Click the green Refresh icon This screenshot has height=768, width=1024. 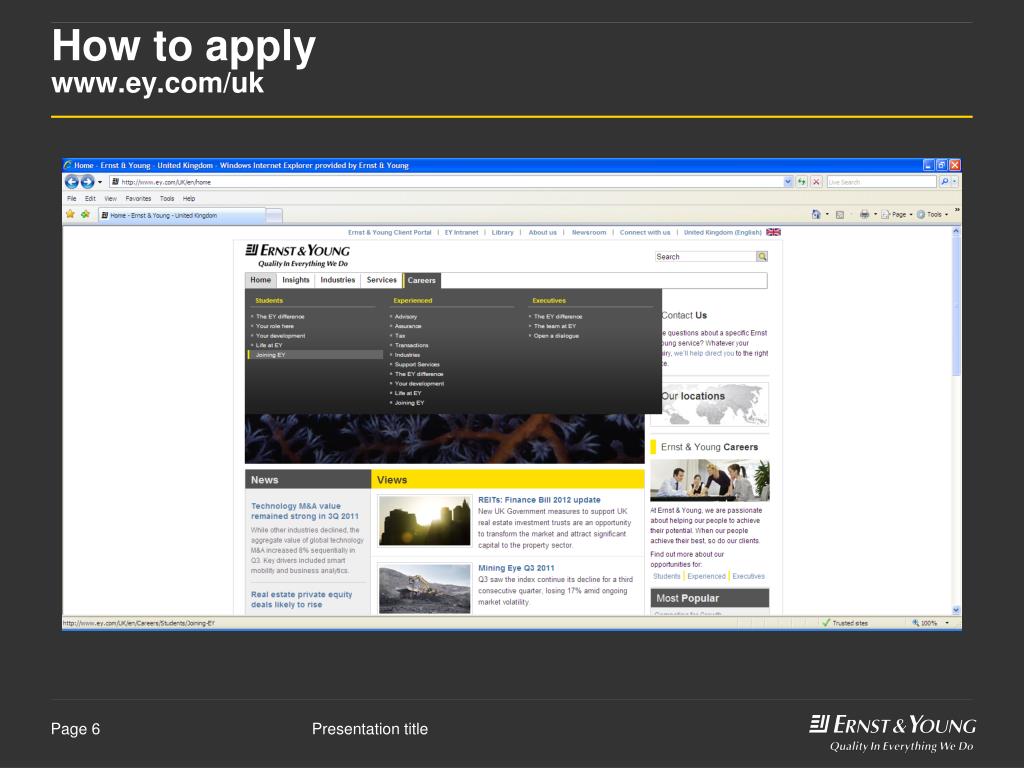coord(801,182)
